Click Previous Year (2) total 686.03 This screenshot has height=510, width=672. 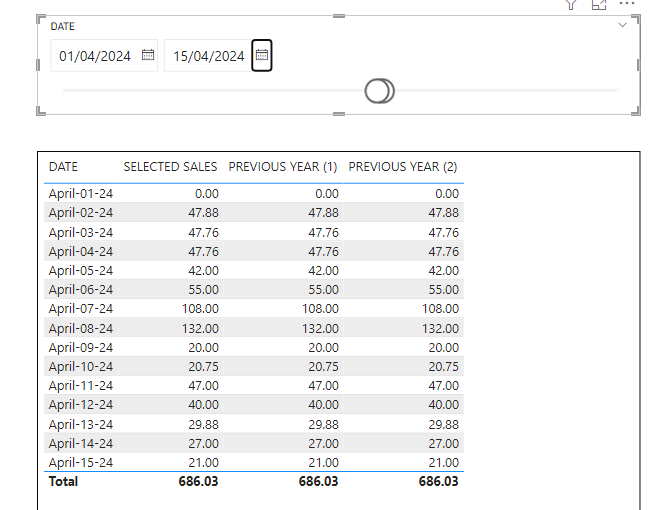point(438,481)
